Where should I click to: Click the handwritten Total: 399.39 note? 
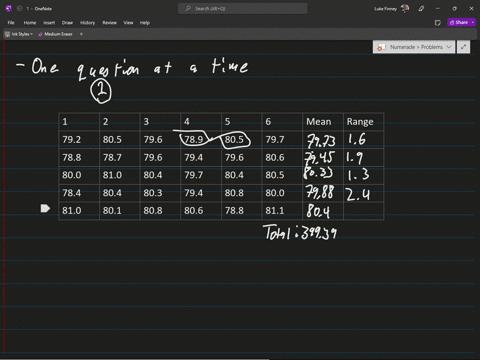(x=300, y=232)
